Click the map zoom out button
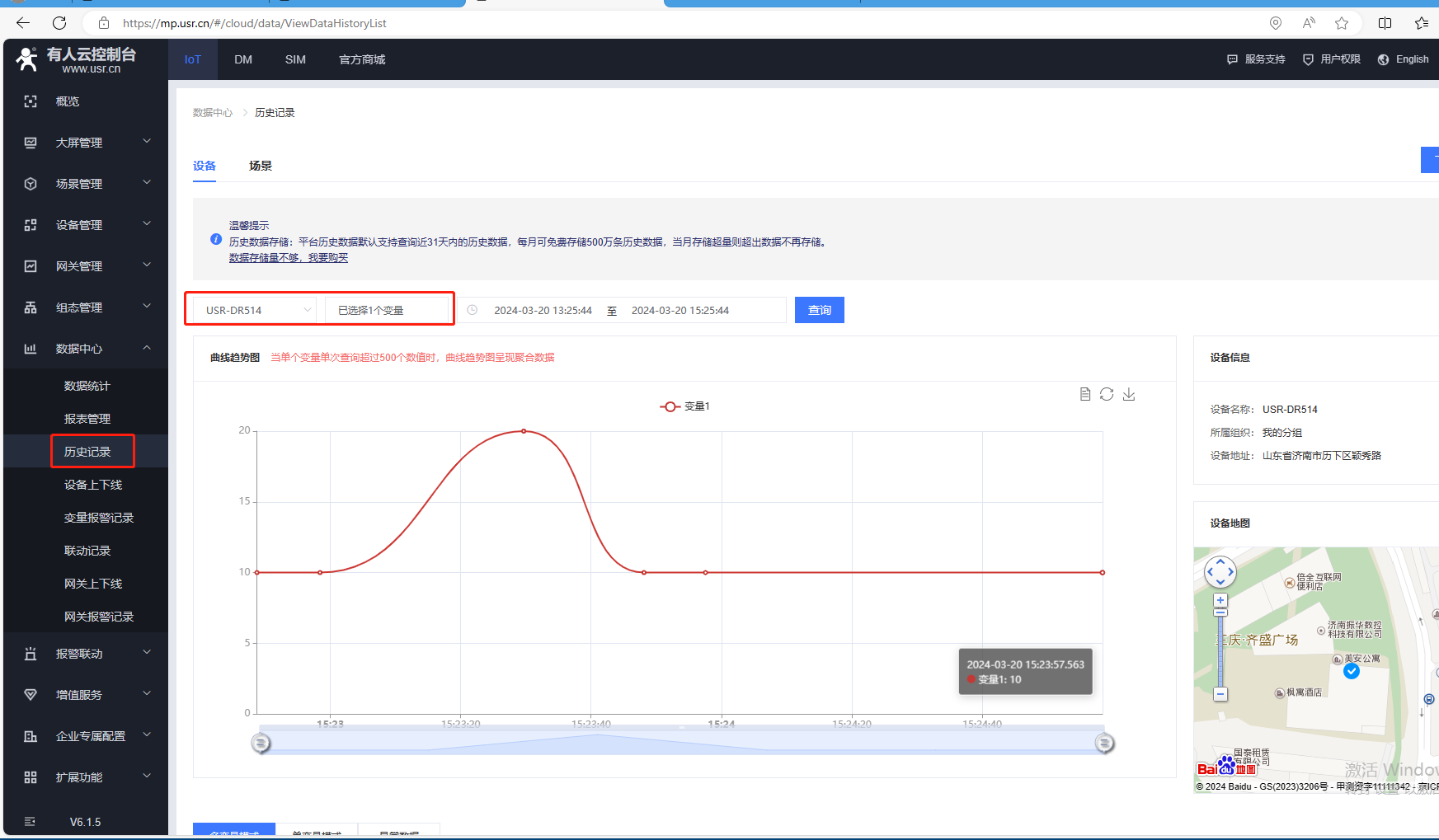Screen dimensions: 1439x840 [1220, 694]
